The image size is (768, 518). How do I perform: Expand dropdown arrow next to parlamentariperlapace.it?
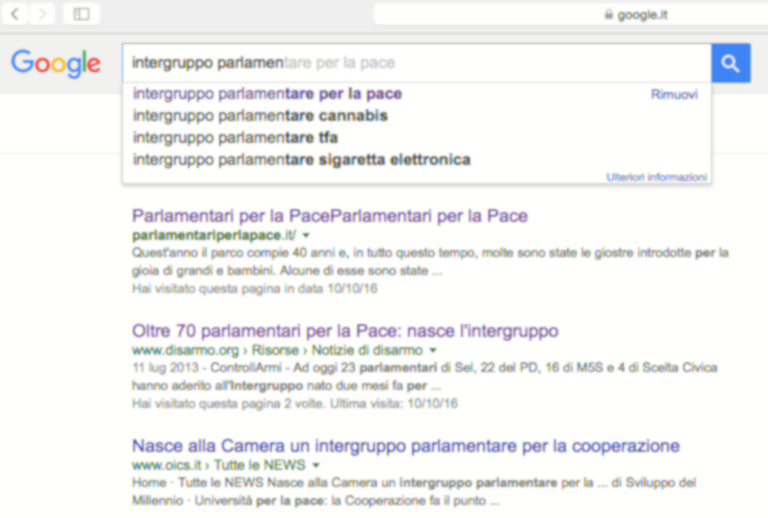tap(306, 235)
